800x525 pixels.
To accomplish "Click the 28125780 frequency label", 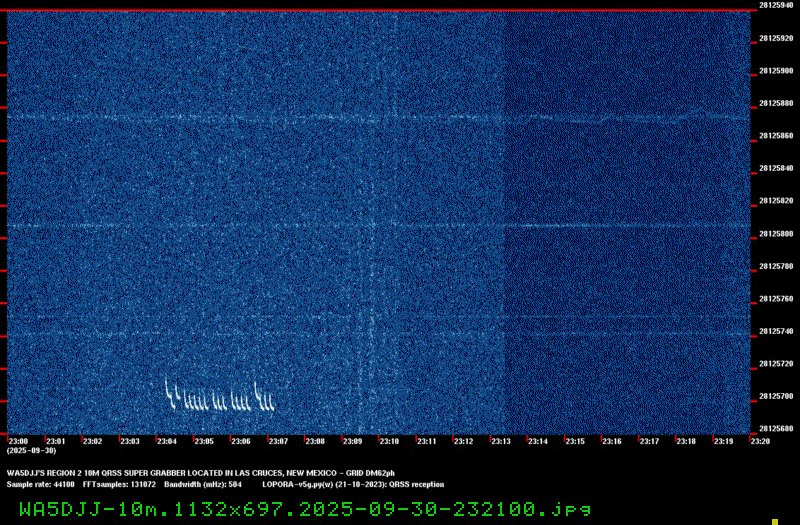I will point(776,266).
